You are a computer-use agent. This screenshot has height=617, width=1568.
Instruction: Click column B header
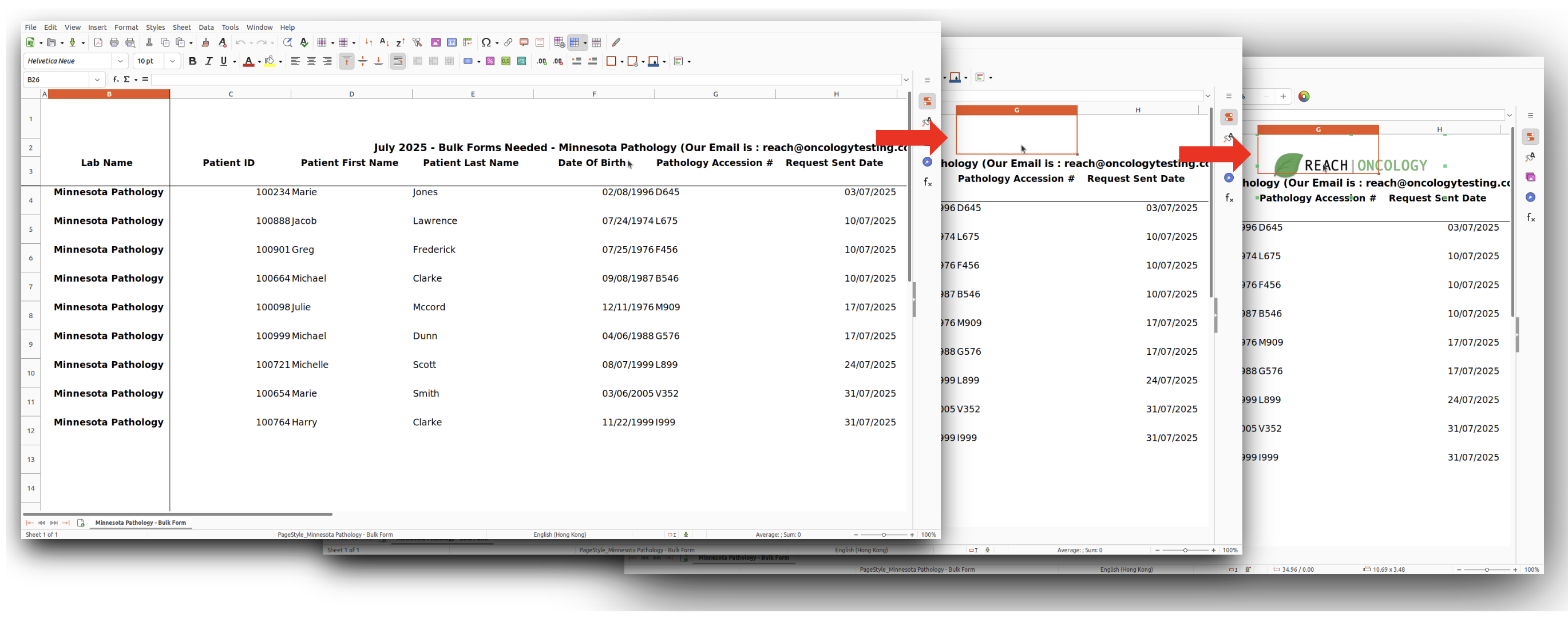point(109,94)
